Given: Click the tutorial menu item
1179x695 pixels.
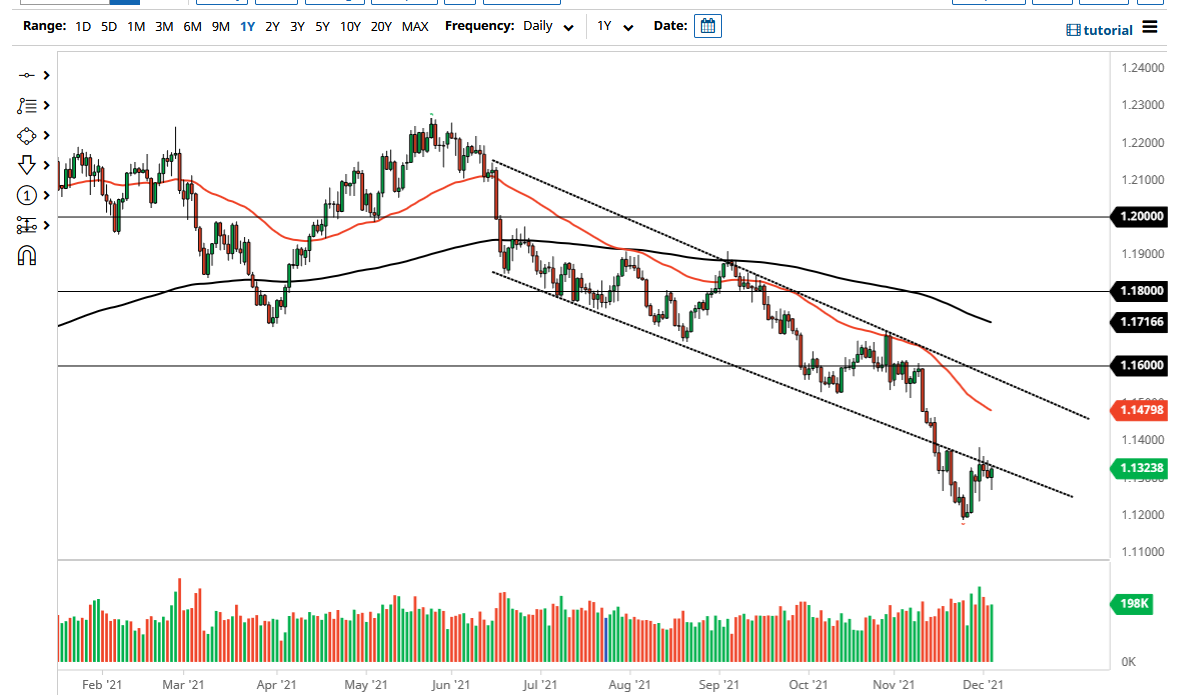Looking at the screenshot, I should click(x=1100, y=29).
